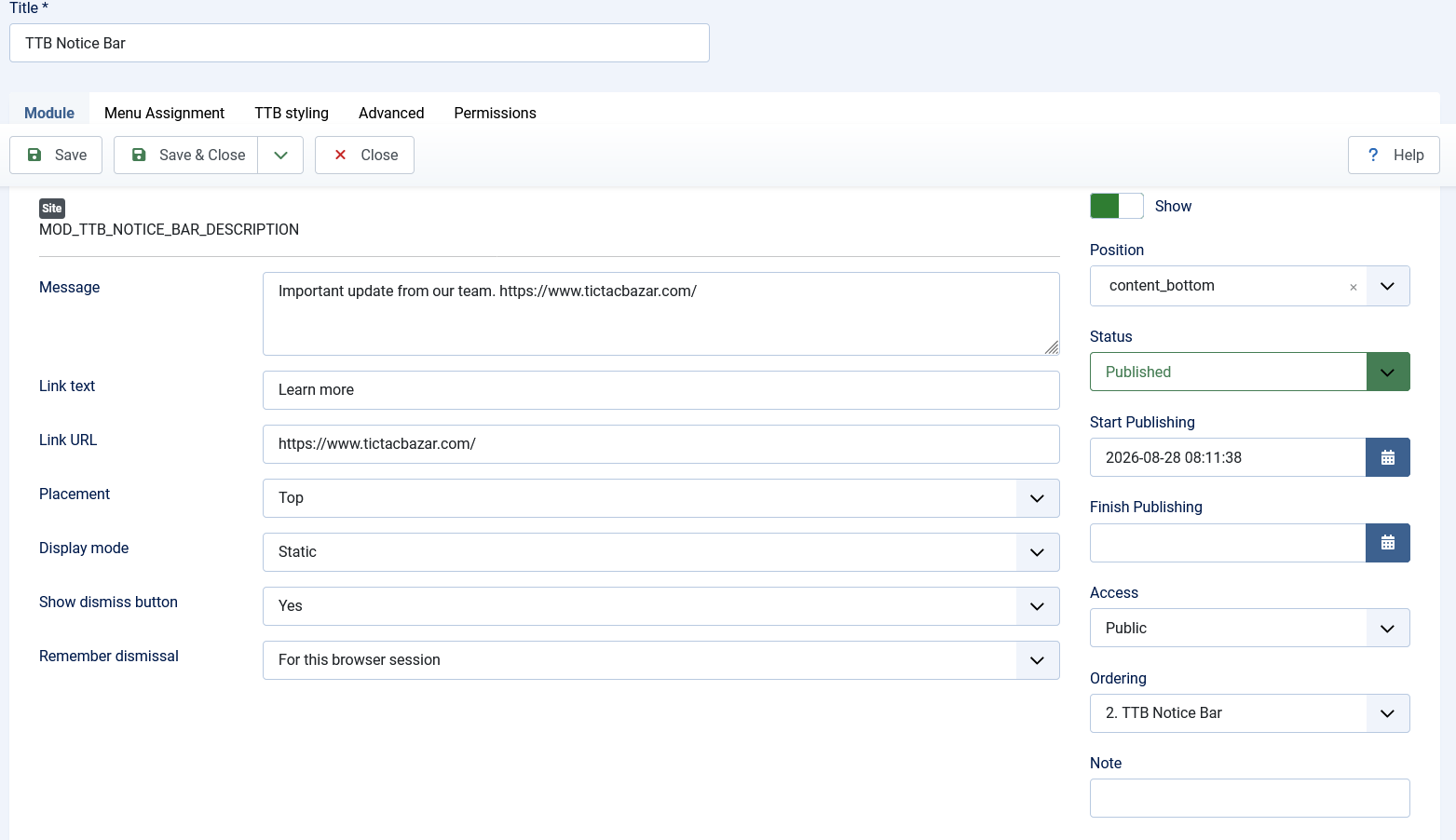Viewport: 1456px width, 840px height.
Task: Click the Close button
Action: tap(364, 156)
